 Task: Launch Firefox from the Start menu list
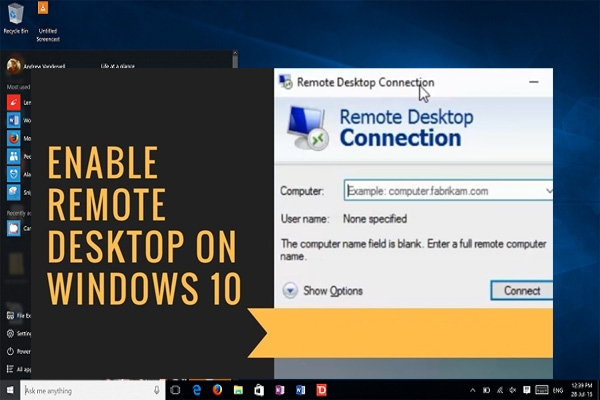(13, 138)
